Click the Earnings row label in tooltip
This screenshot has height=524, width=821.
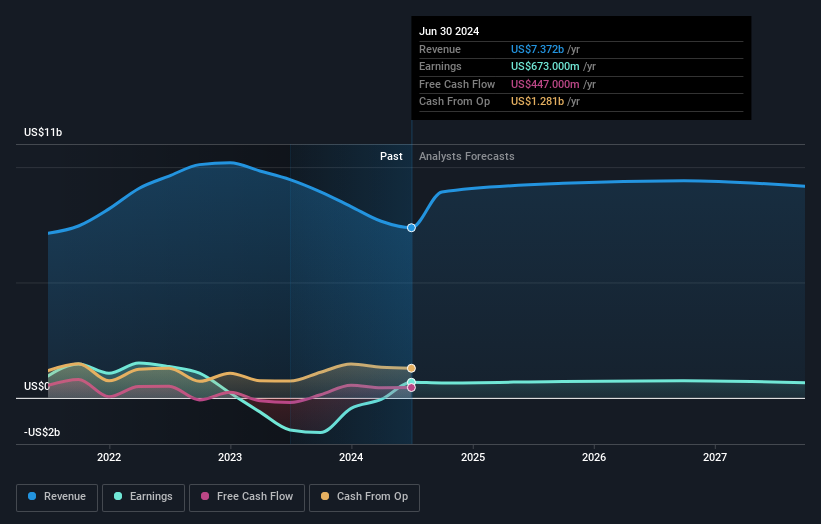click(440, 66)
